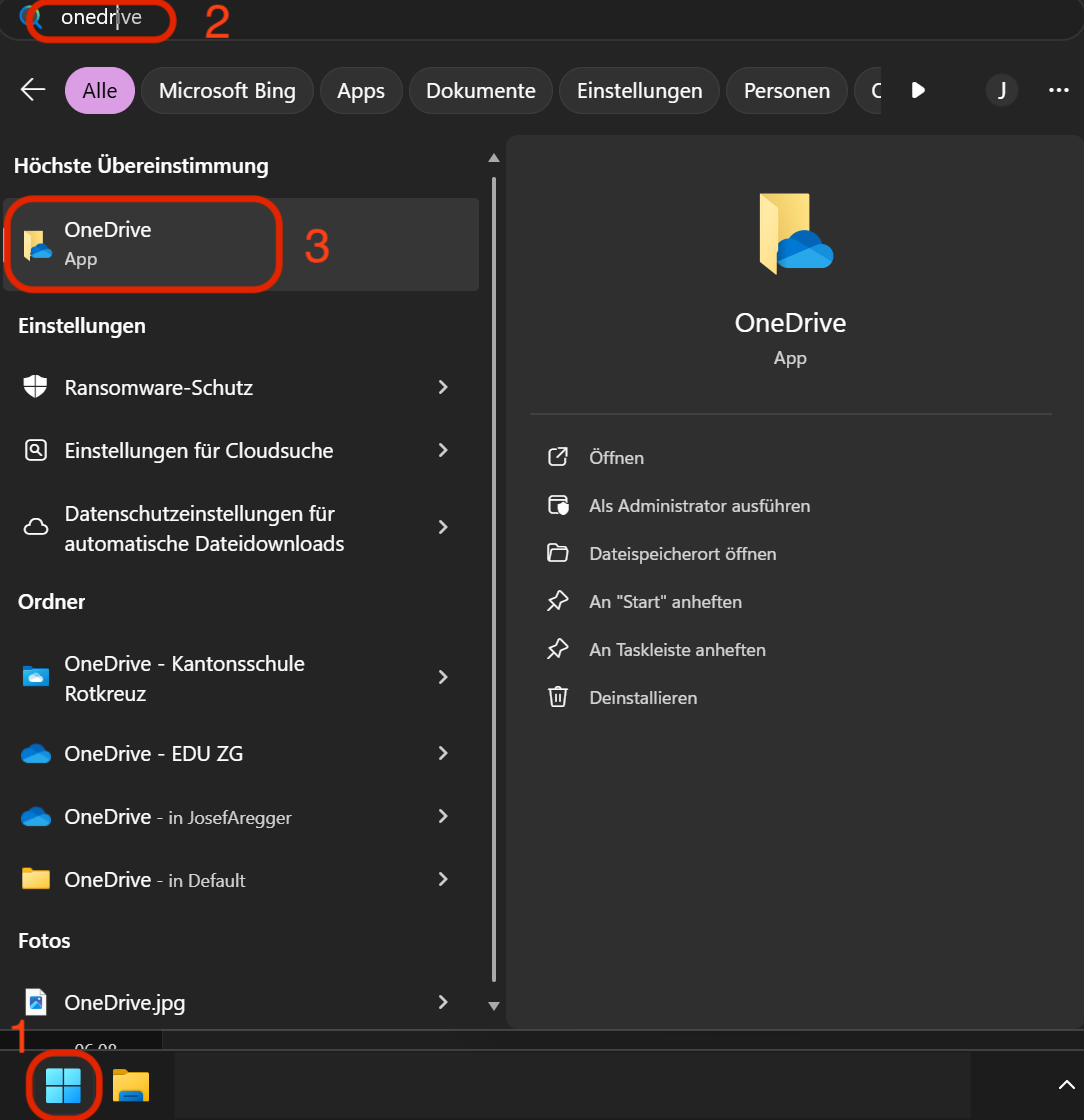1084x1120 pixels.
Task: Click the OneDrive folder icon in best match
Action: click(37, 245)
